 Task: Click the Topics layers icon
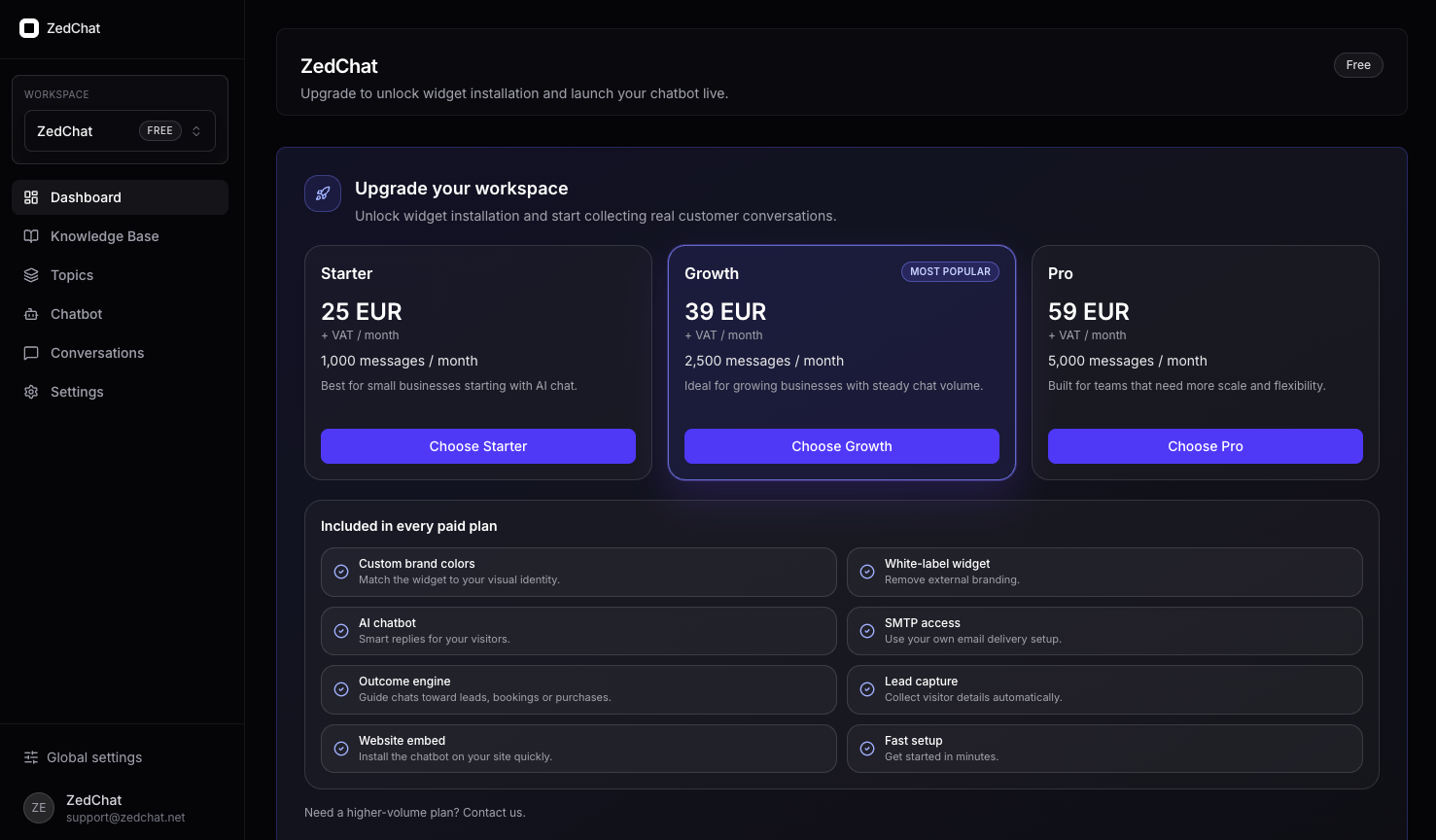tap(31, 275)
